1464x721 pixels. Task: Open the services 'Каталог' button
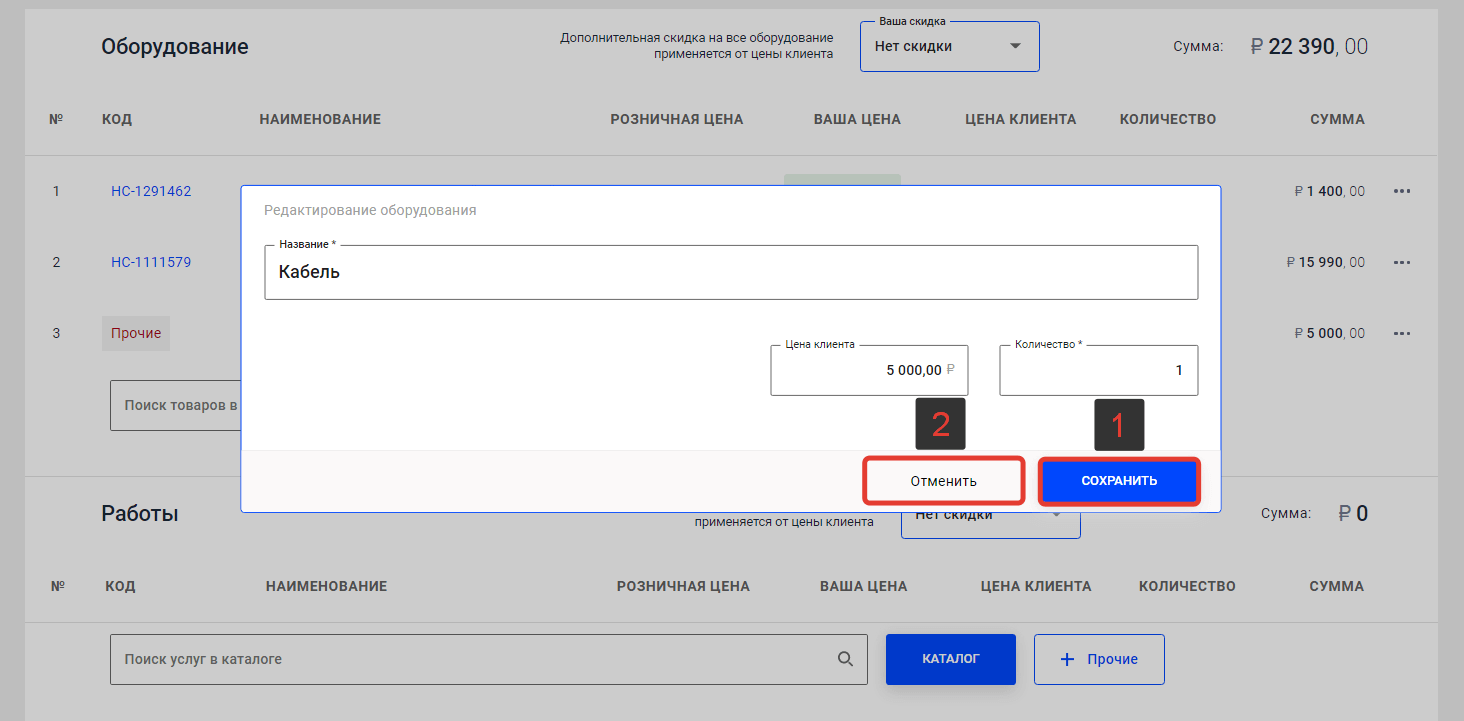(950, 660)
